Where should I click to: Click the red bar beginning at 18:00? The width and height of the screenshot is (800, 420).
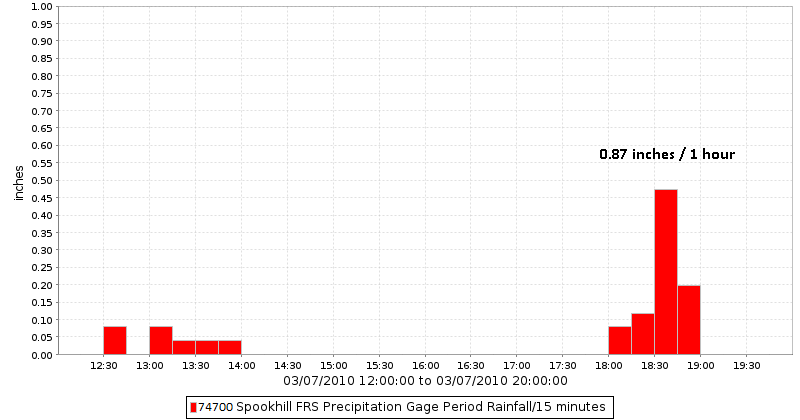[620, 340]
